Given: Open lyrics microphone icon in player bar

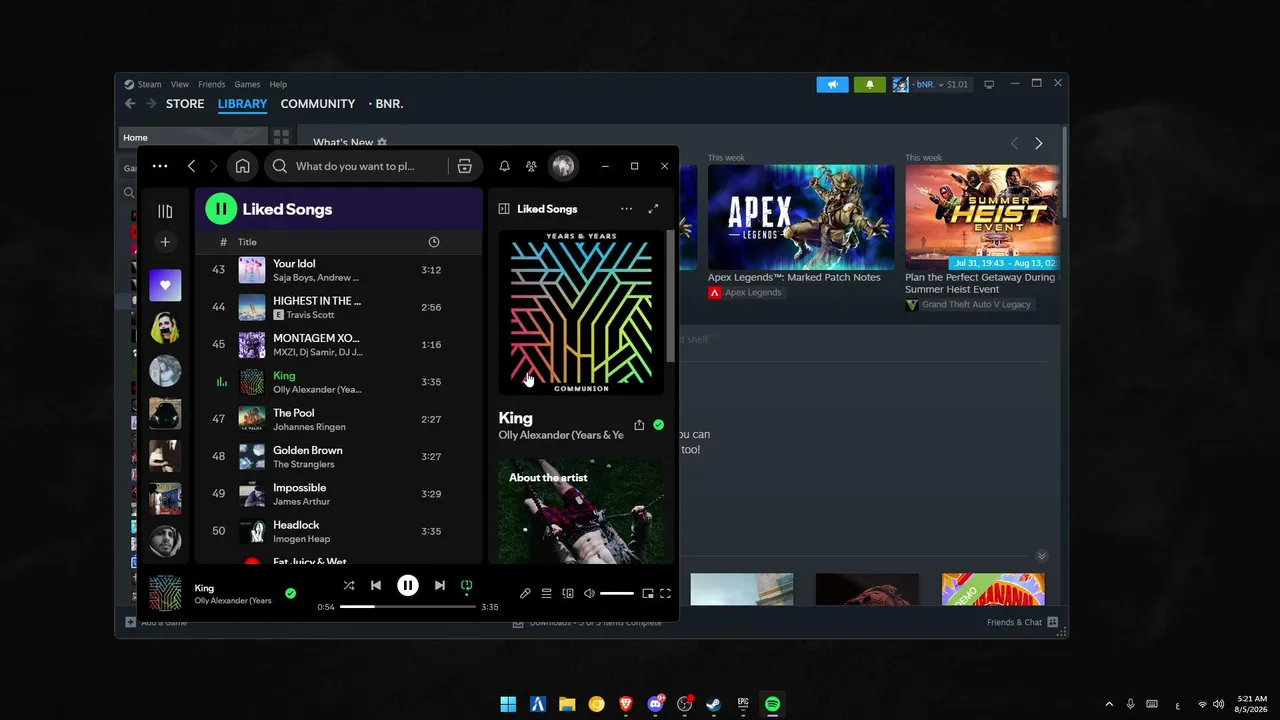Looking at the screenshot, I should click(x=525, y=593).
